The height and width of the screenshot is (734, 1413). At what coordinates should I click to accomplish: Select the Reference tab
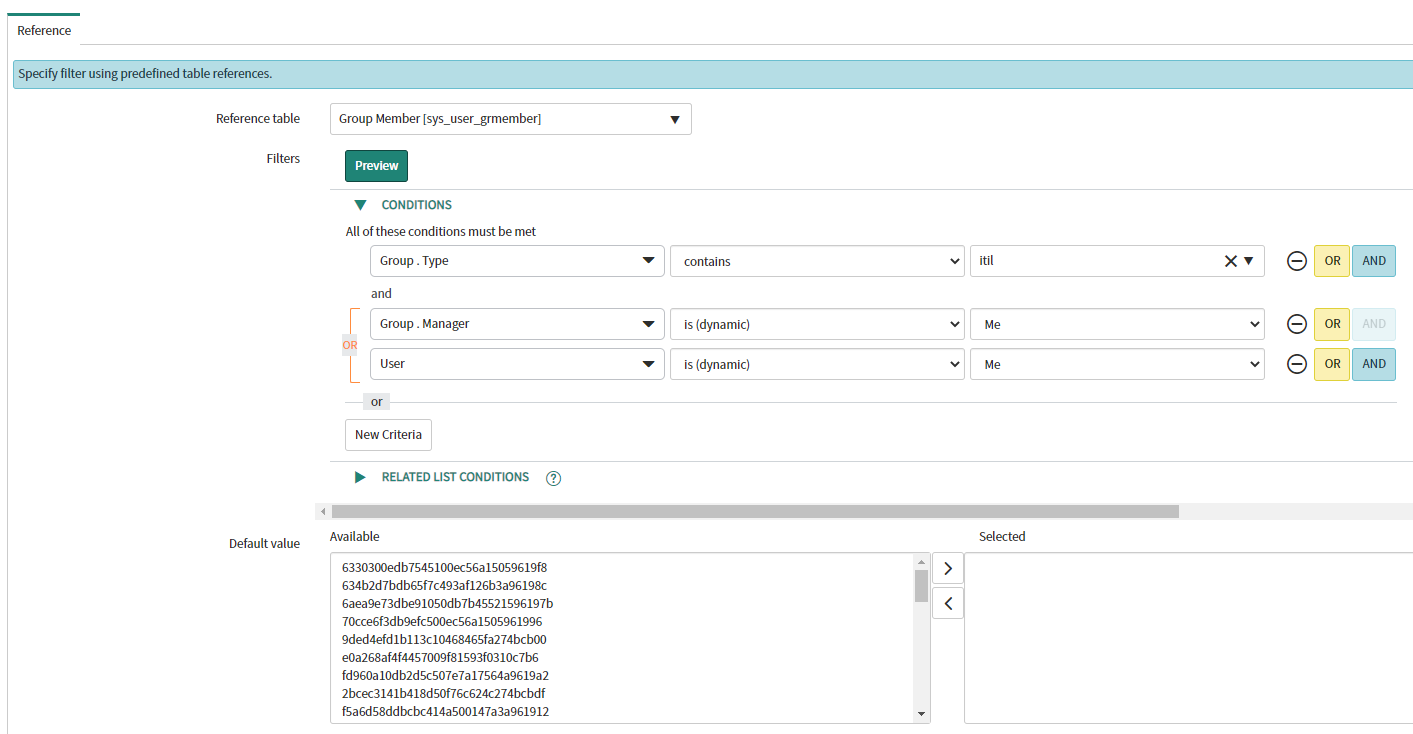[x=43, y=31]
